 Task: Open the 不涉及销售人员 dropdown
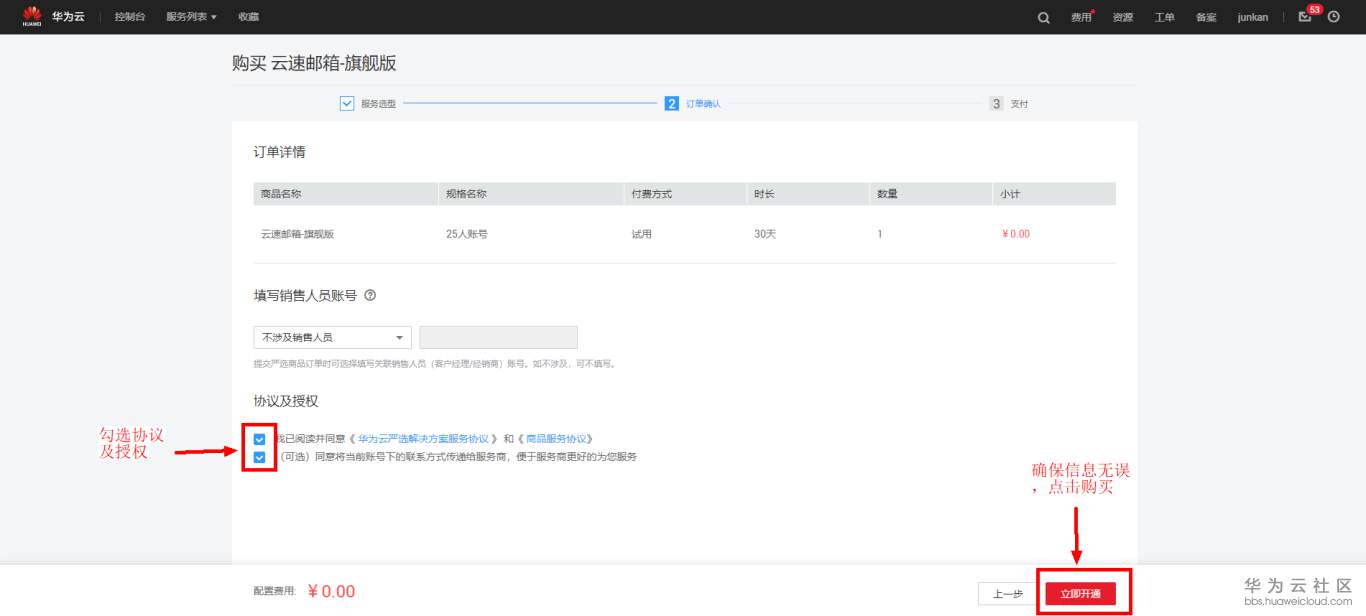(333, 338)
